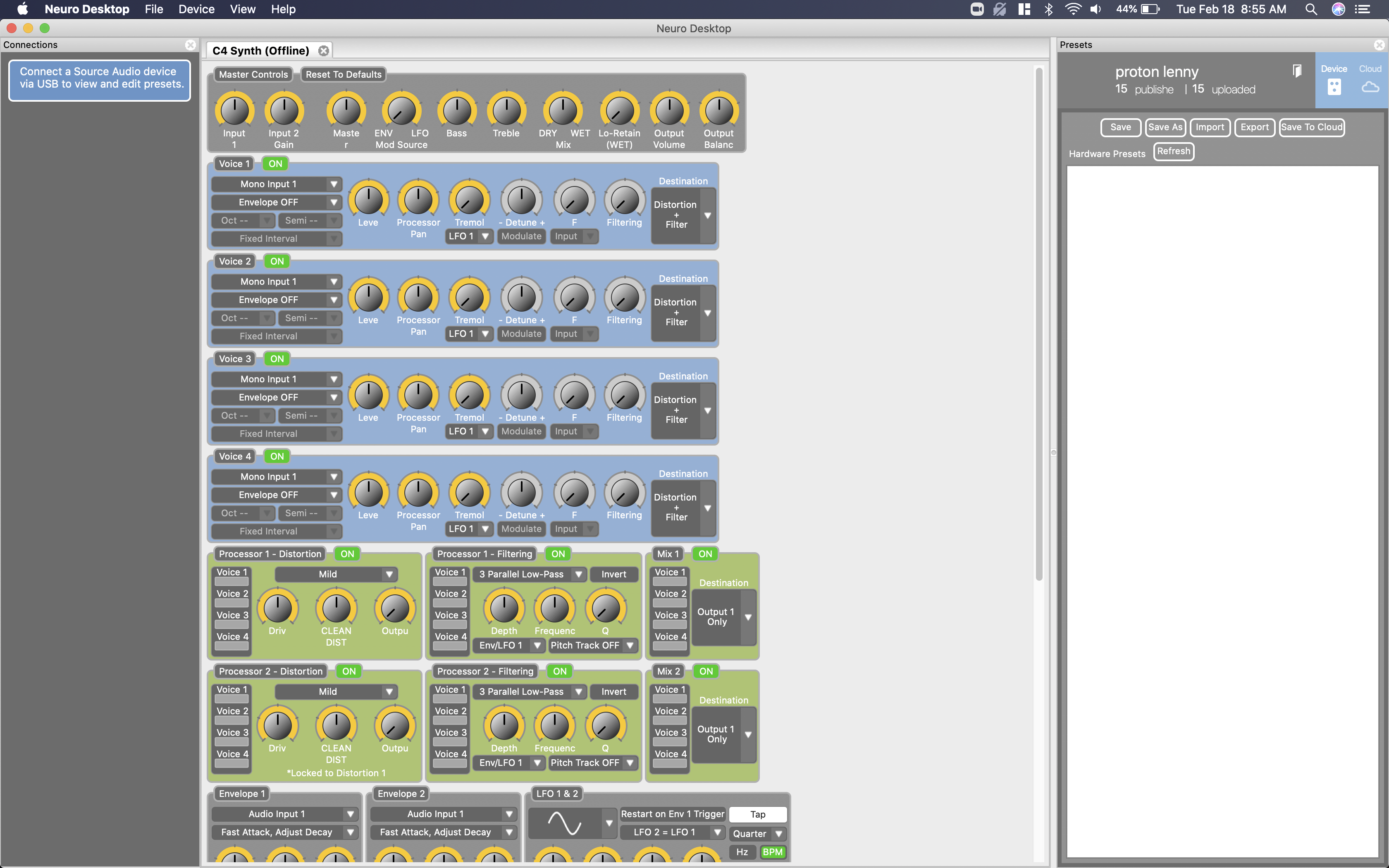This screenshot has height=868, width=1389.
Task: Toggle Voice 2 ON switch
Action: [x=277, y=261]
